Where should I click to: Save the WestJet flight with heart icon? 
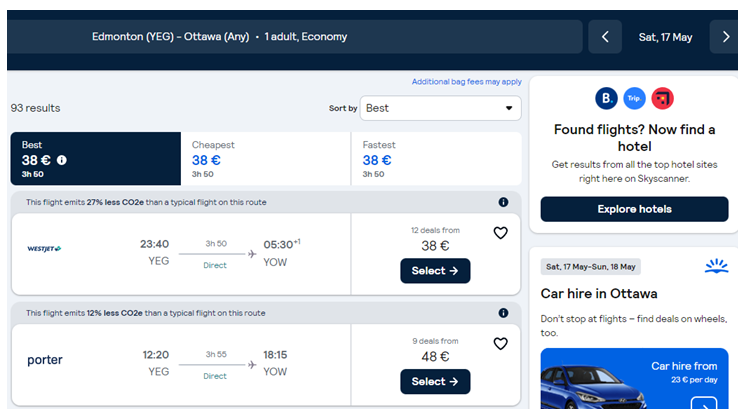point(500,233)
